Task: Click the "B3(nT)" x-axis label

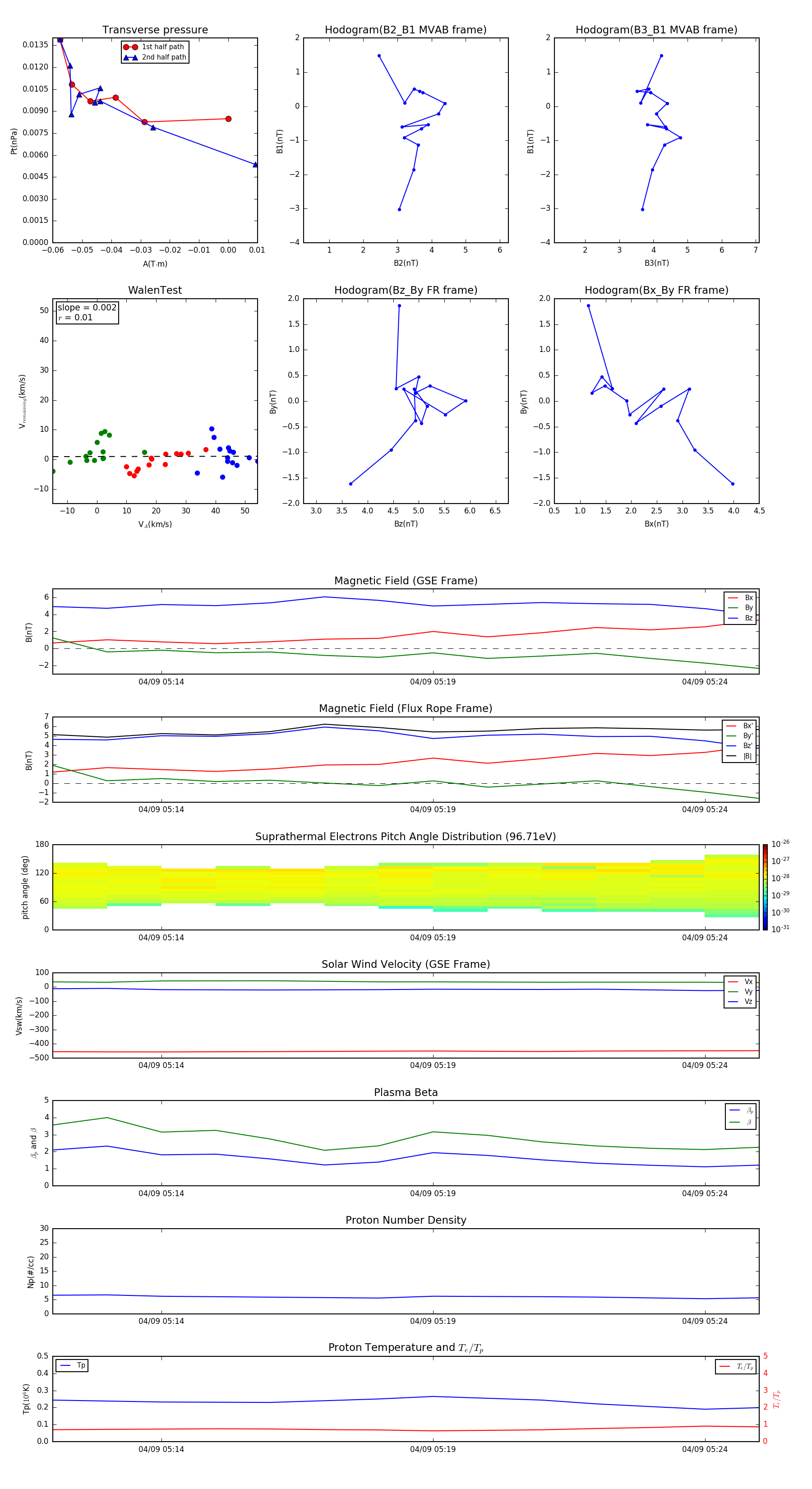Action: (656, 263)
